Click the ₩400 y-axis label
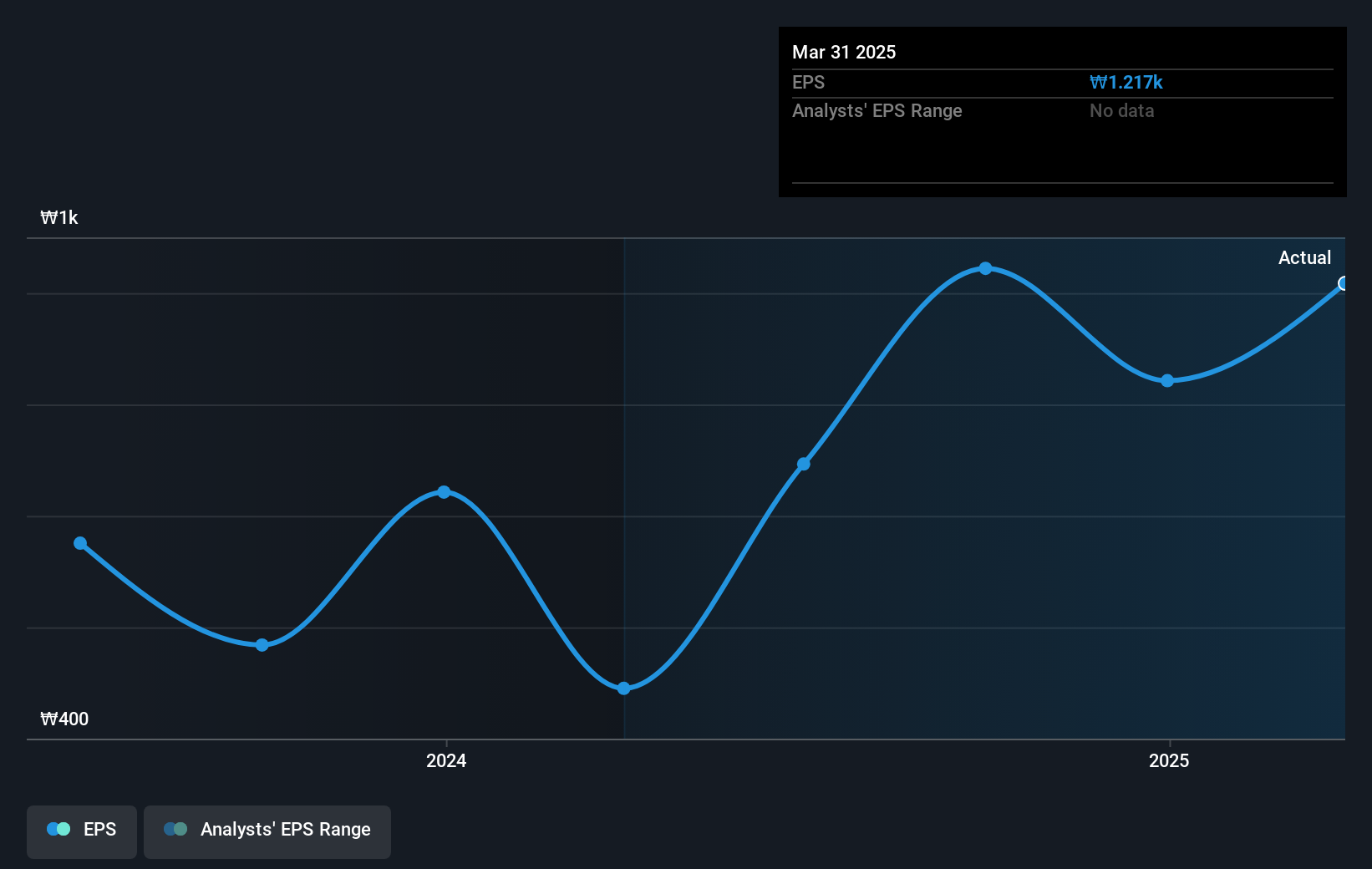The height and width of the screenshot is (869, 1372). [64, 719]
